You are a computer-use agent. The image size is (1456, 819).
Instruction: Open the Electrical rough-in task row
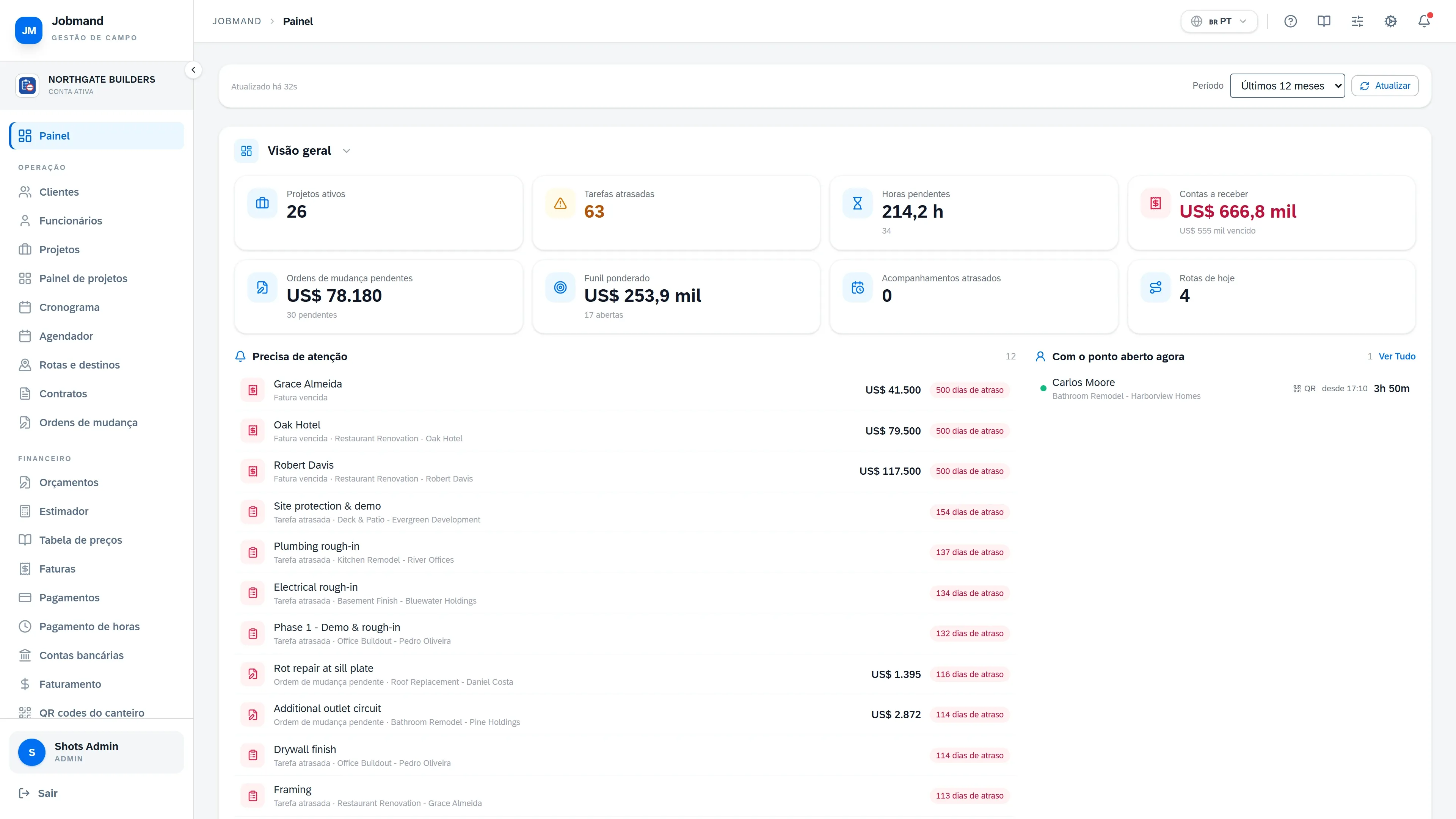click(624, 593)
